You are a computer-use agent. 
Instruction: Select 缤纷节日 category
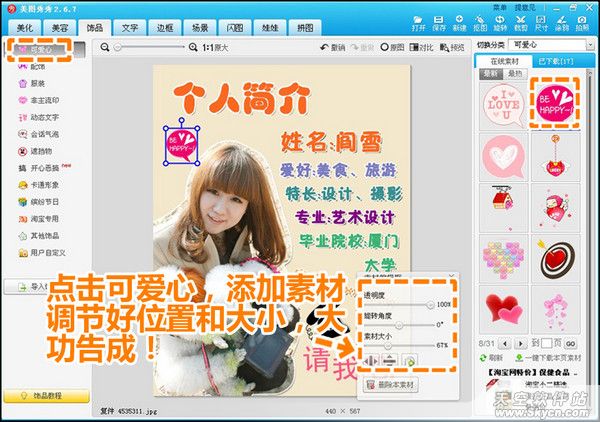pyautogui.click(x=39, y=202)
